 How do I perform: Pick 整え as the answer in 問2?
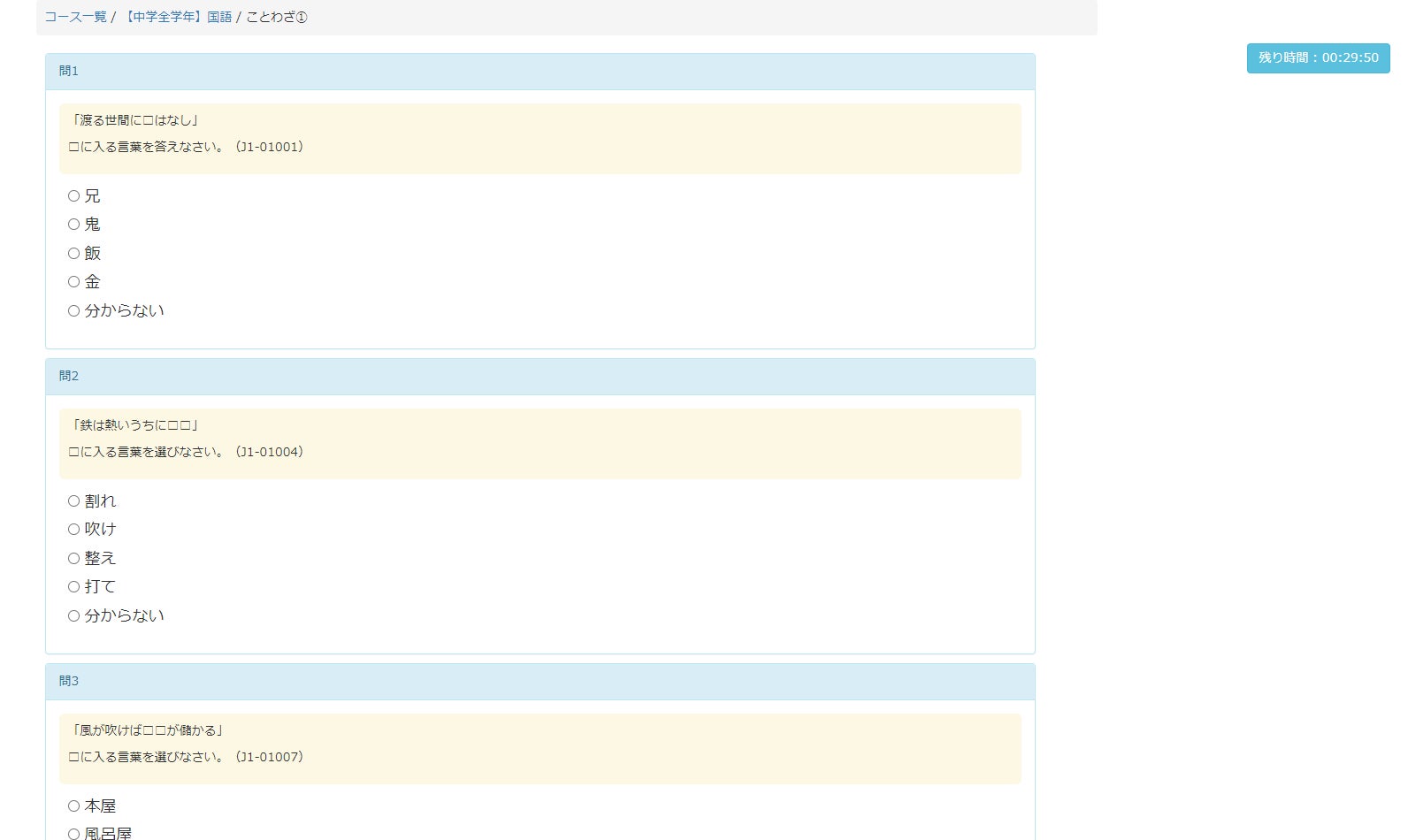tap(74, 559)
